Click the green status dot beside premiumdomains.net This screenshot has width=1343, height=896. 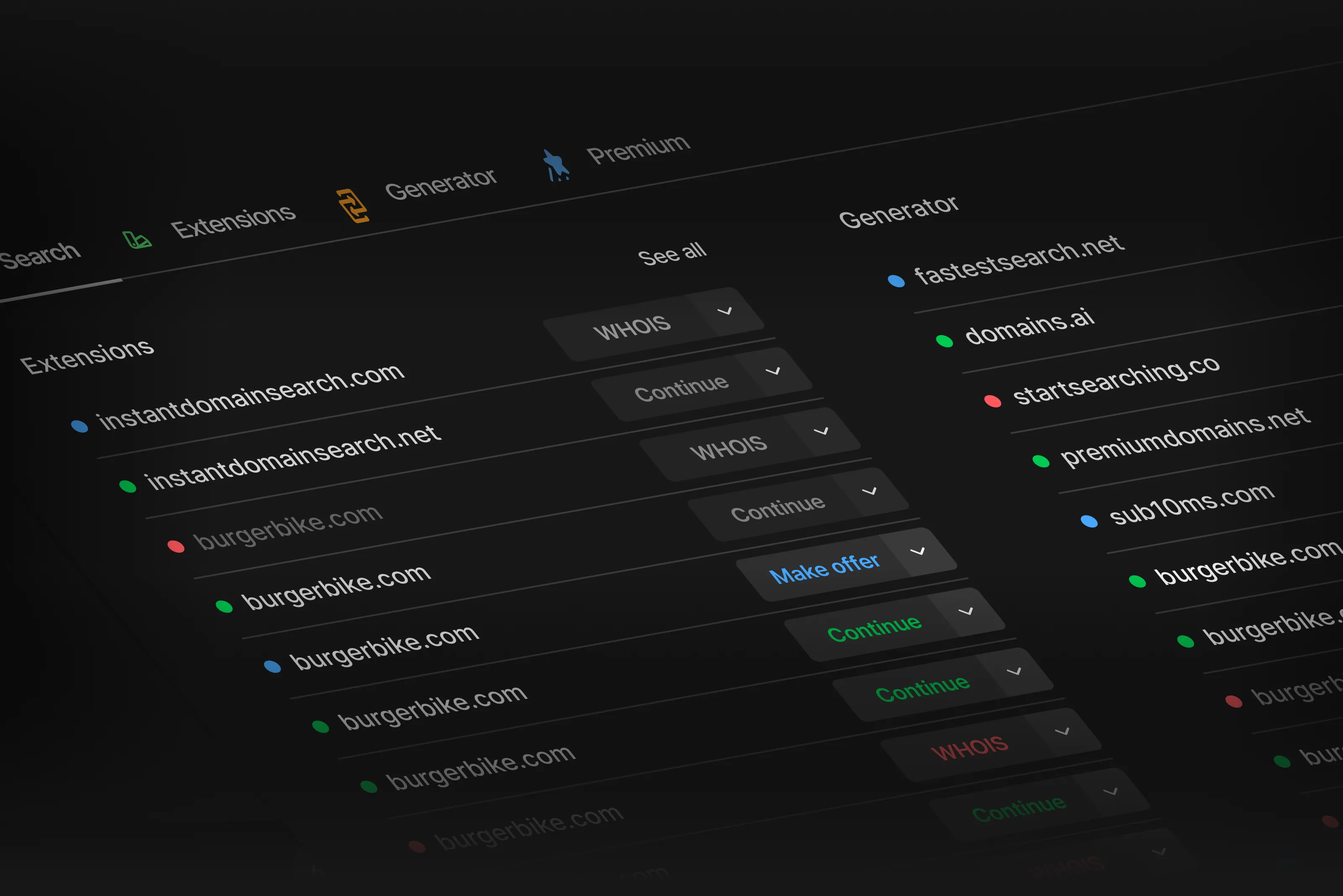(1041, 461)
